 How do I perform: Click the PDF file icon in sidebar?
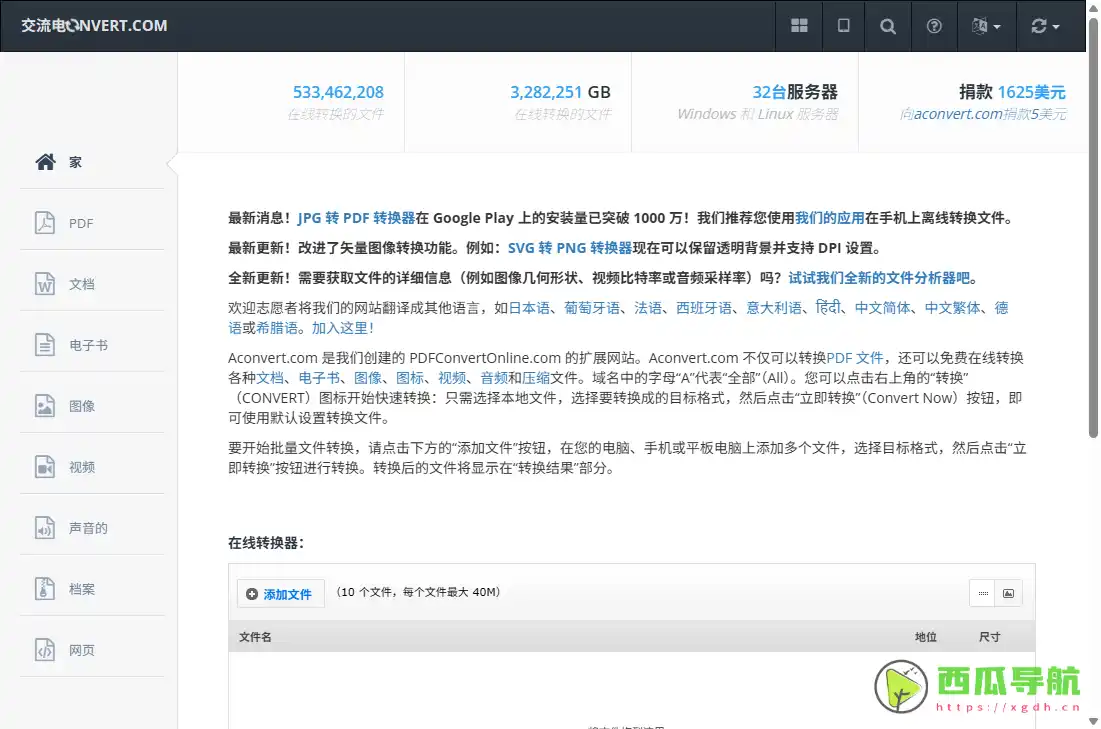45,223
